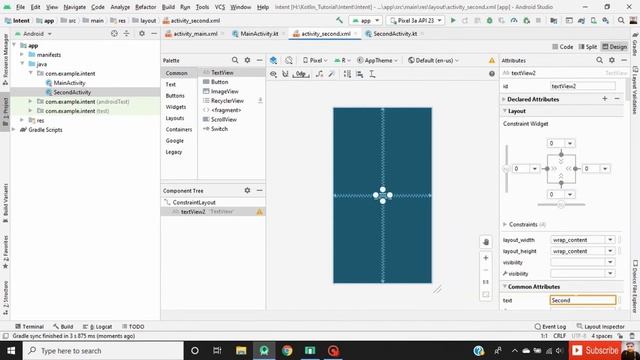Open the SDK Manager icon in toolbar
The width and height of the screenshot is (640, 360).
(606, 20)
